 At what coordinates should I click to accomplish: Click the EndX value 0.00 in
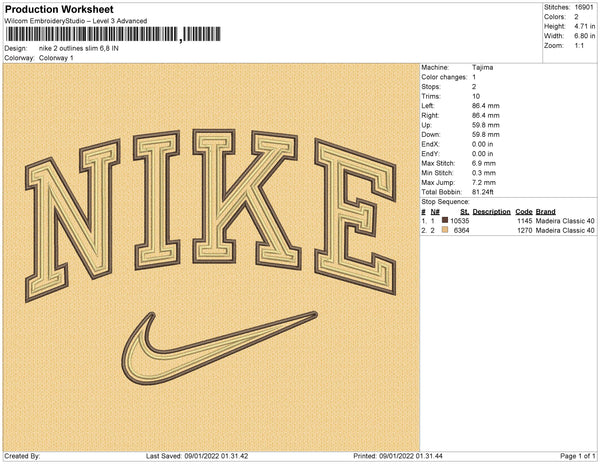coord(483,144)
